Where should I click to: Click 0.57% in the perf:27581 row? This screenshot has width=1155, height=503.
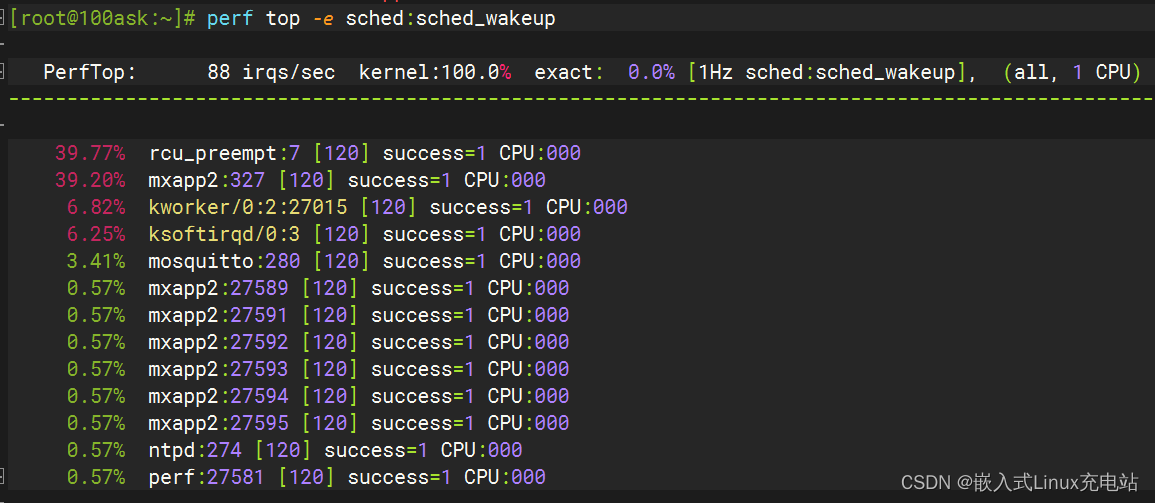96,477
